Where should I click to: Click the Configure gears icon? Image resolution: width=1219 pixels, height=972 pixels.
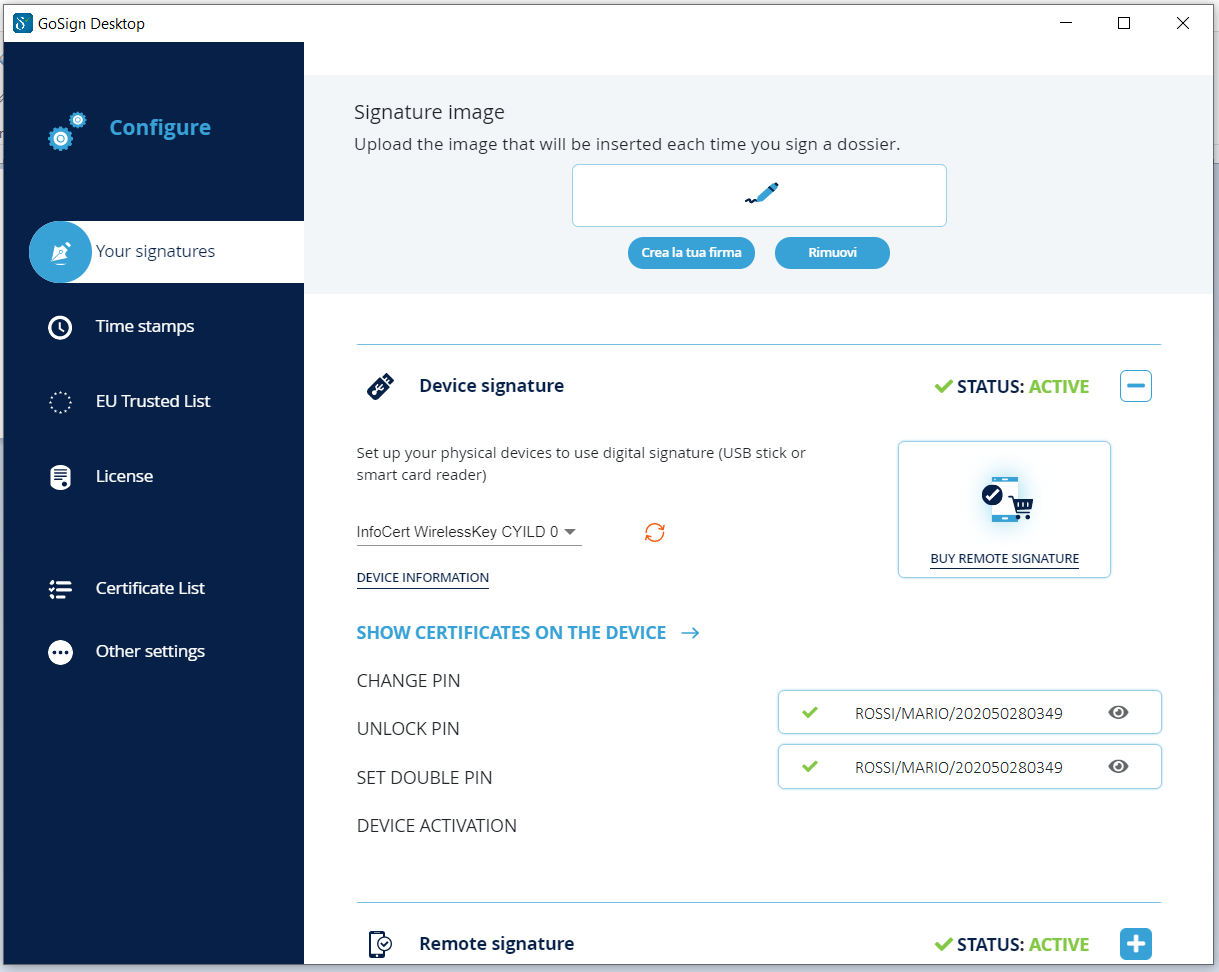[67, 131]
